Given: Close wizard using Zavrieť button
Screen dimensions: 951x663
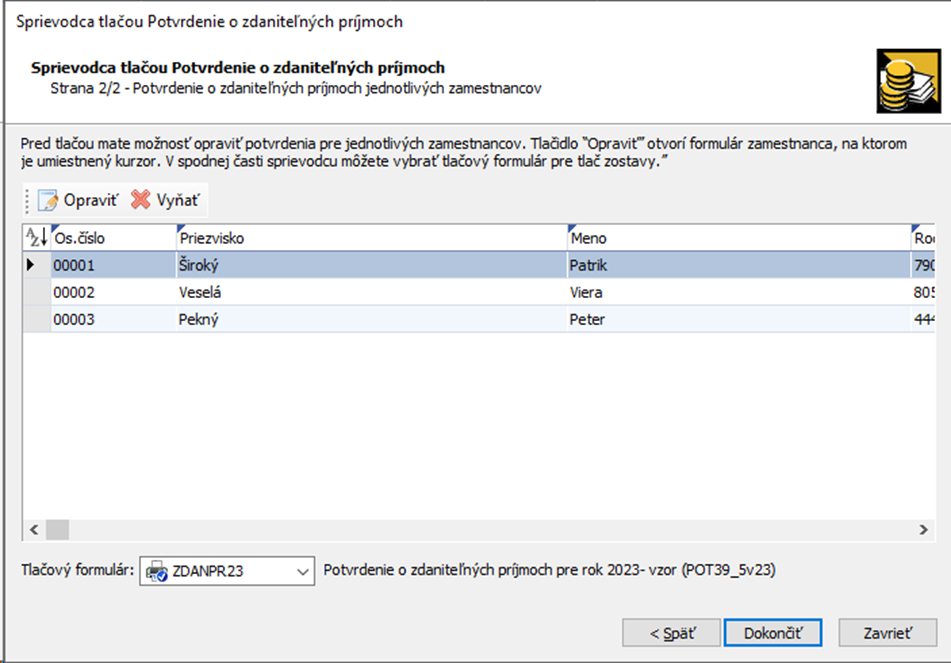Looking at the screenshot, I should pos(887,633).
